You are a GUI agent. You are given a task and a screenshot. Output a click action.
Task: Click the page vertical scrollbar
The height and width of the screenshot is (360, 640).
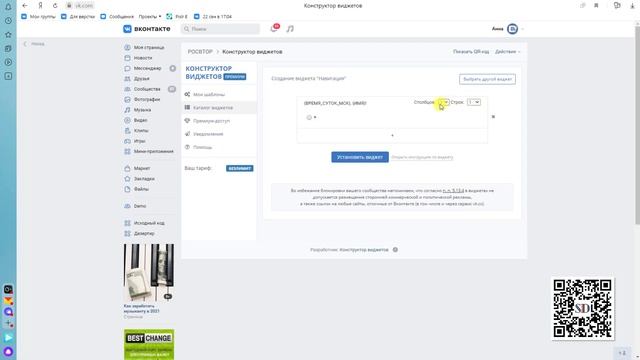pos(637,127)
